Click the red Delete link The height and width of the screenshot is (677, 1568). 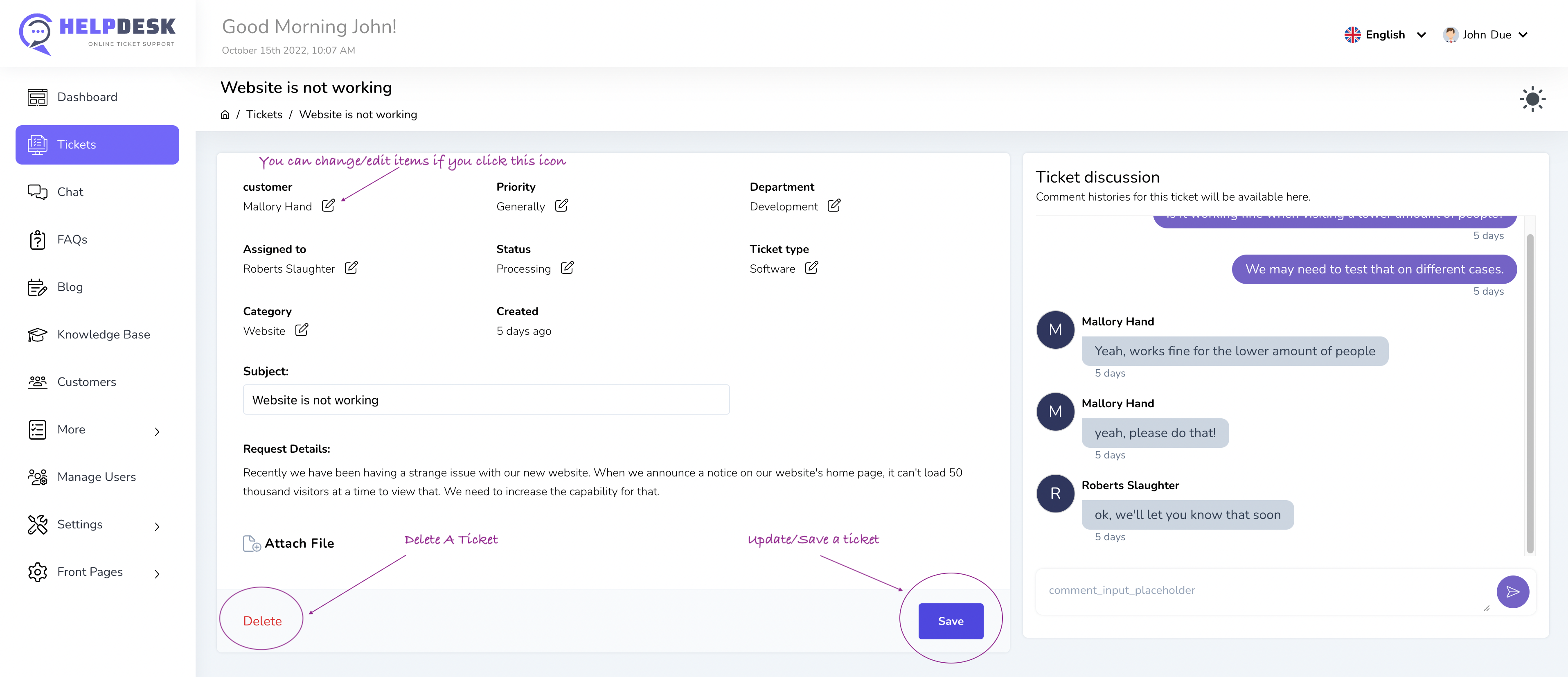[262, 621]
